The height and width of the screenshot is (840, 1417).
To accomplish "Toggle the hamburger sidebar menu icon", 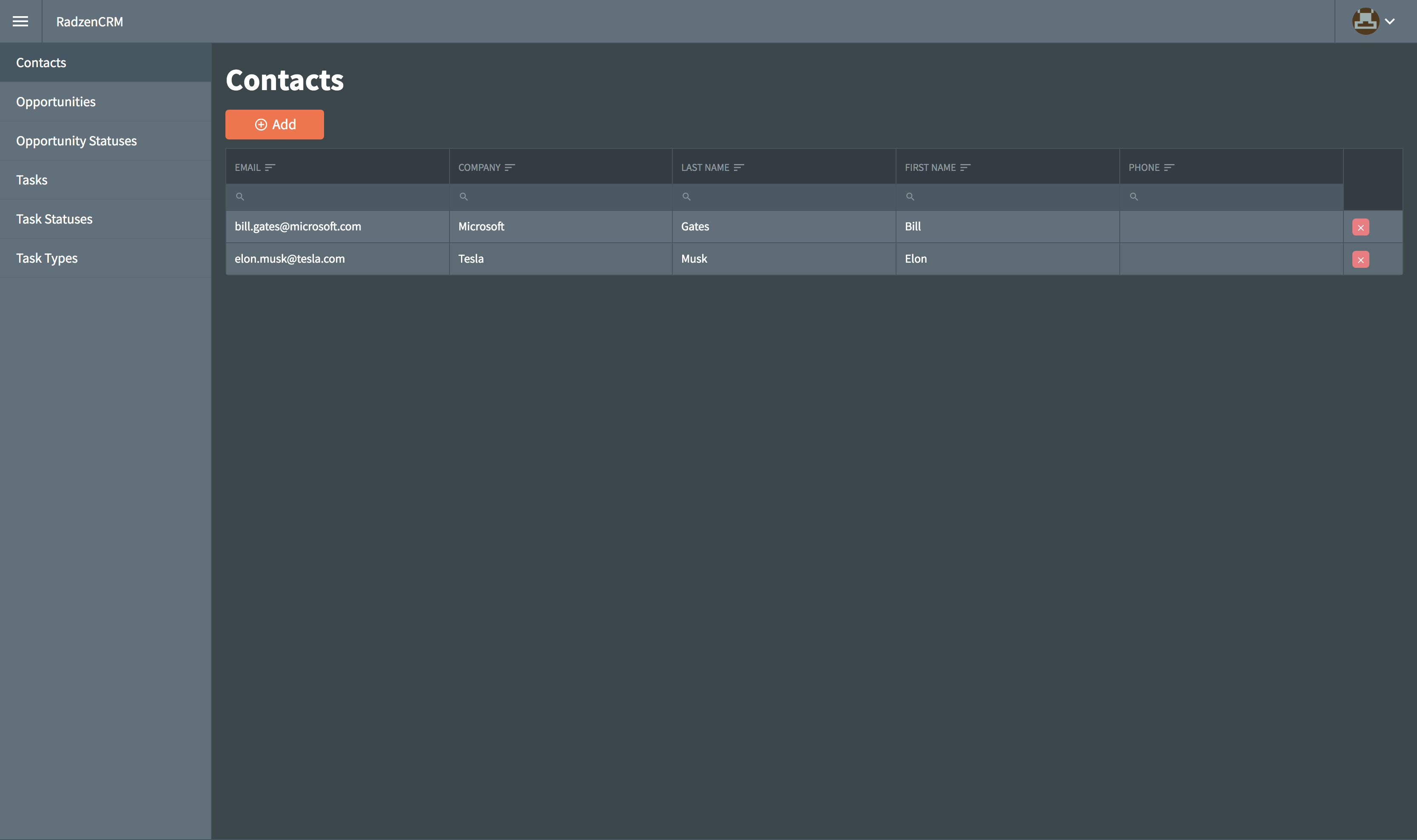I will coord(20,22).
